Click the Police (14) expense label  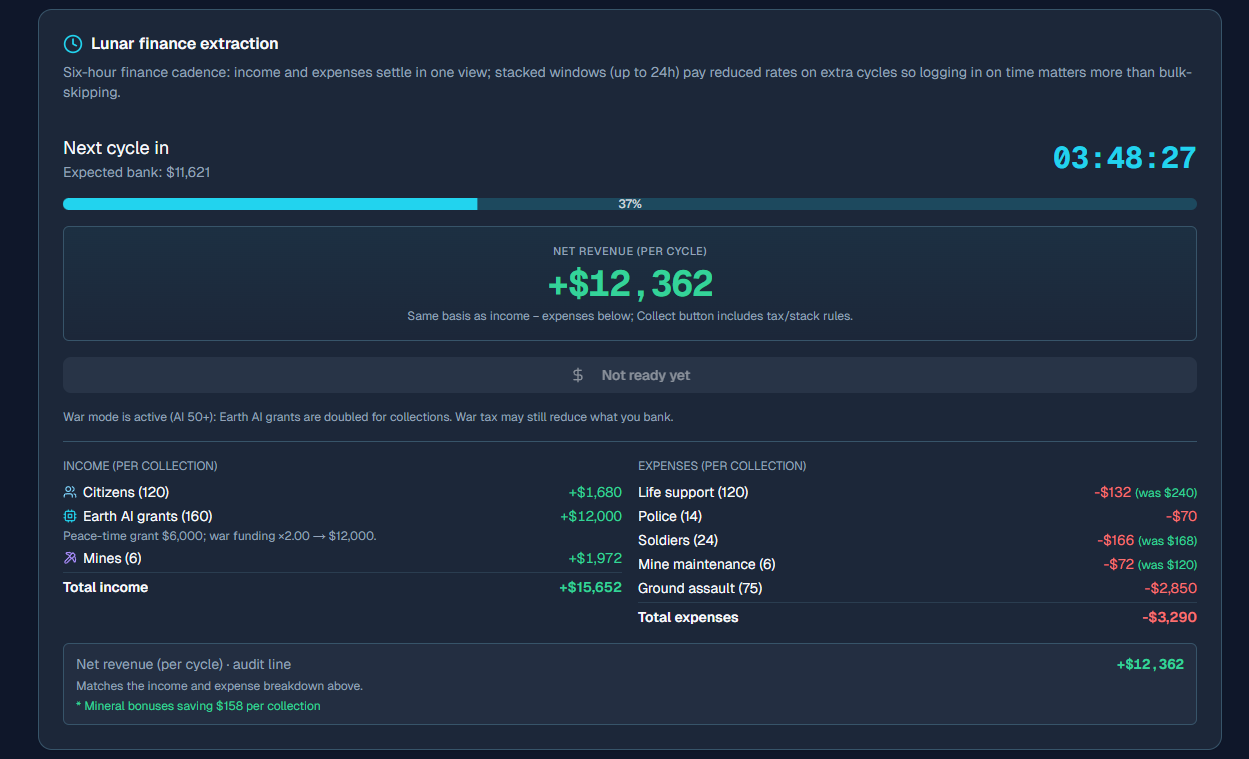(x=670, y=516)
